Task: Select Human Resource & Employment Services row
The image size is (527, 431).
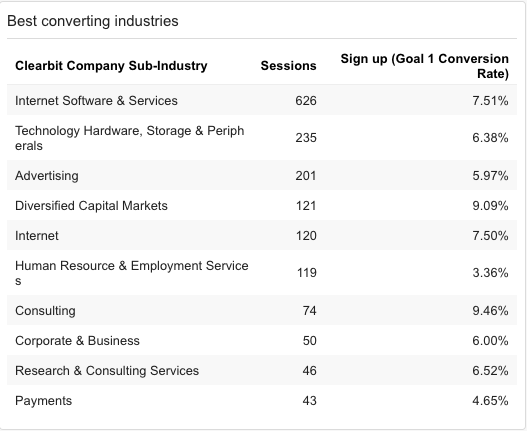Action: (262, 273)
